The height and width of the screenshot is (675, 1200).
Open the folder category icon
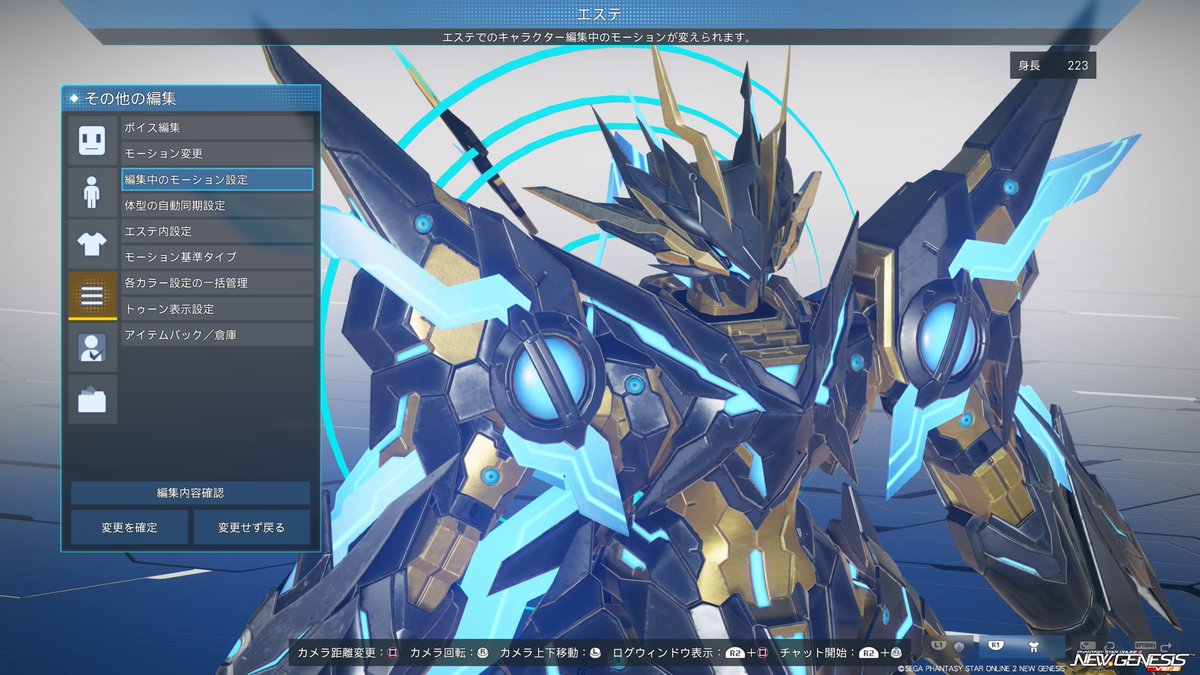(x=92, y=399)
